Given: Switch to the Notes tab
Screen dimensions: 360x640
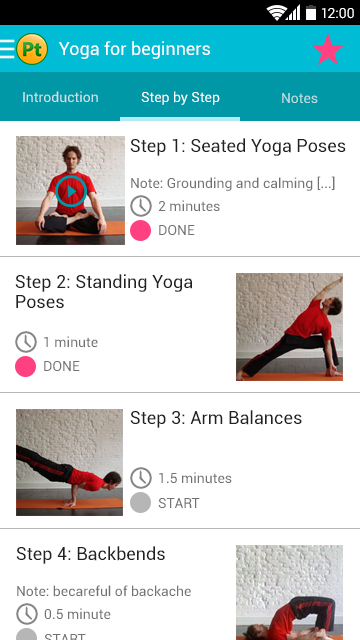Looking at the screenshot, I should click(x=300, y=98).
